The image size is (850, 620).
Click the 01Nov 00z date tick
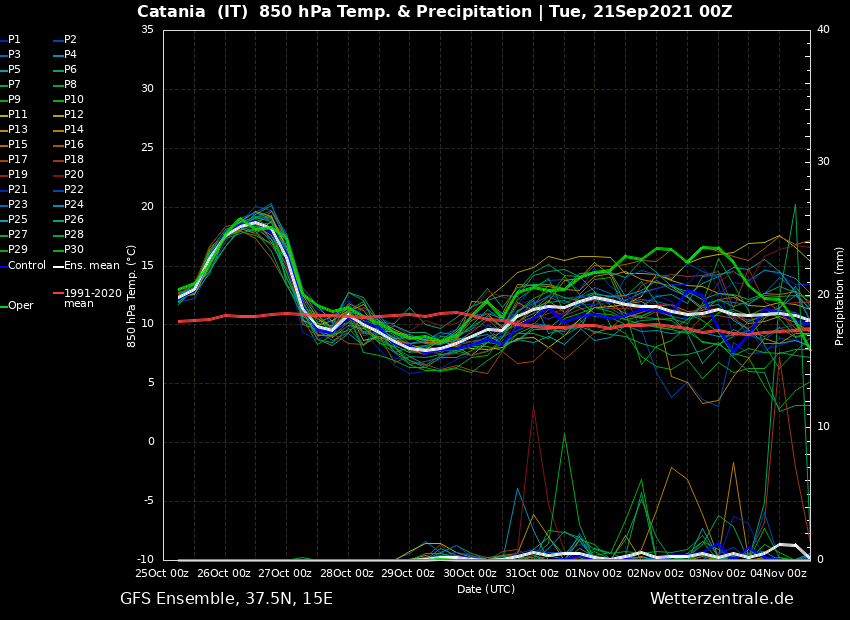(593, 573)
